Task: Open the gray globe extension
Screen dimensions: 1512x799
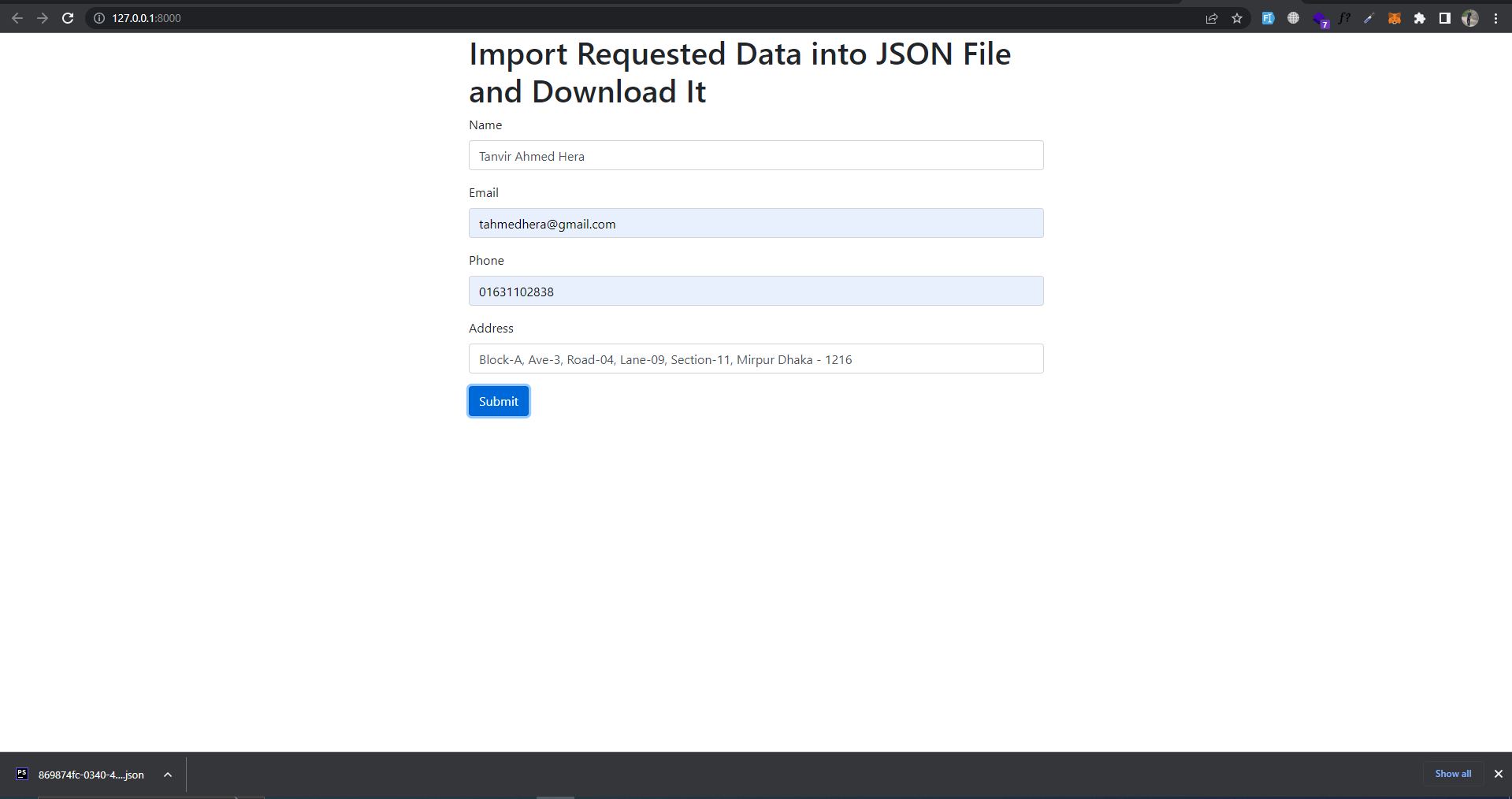Action: click(x=1293, y=18)
